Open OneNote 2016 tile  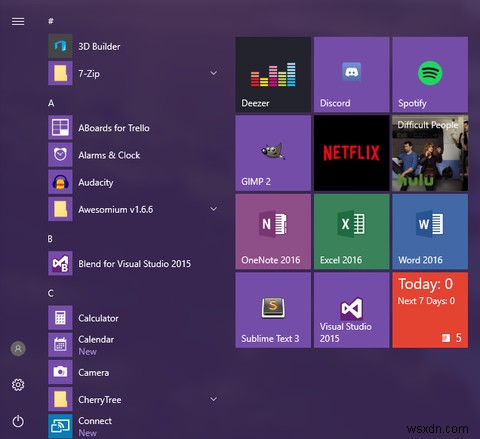(273, 232)
